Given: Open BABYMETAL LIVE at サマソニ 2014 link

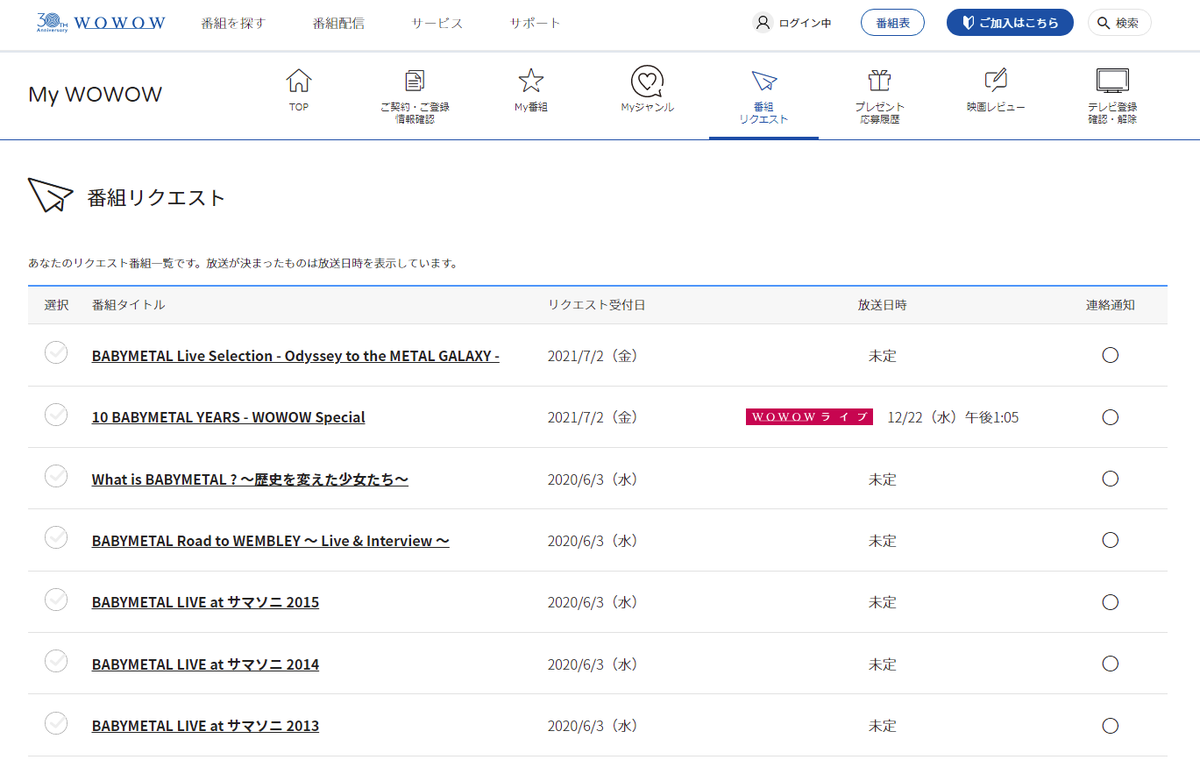Looking at the screenshot, I should (x=205, y=665).
